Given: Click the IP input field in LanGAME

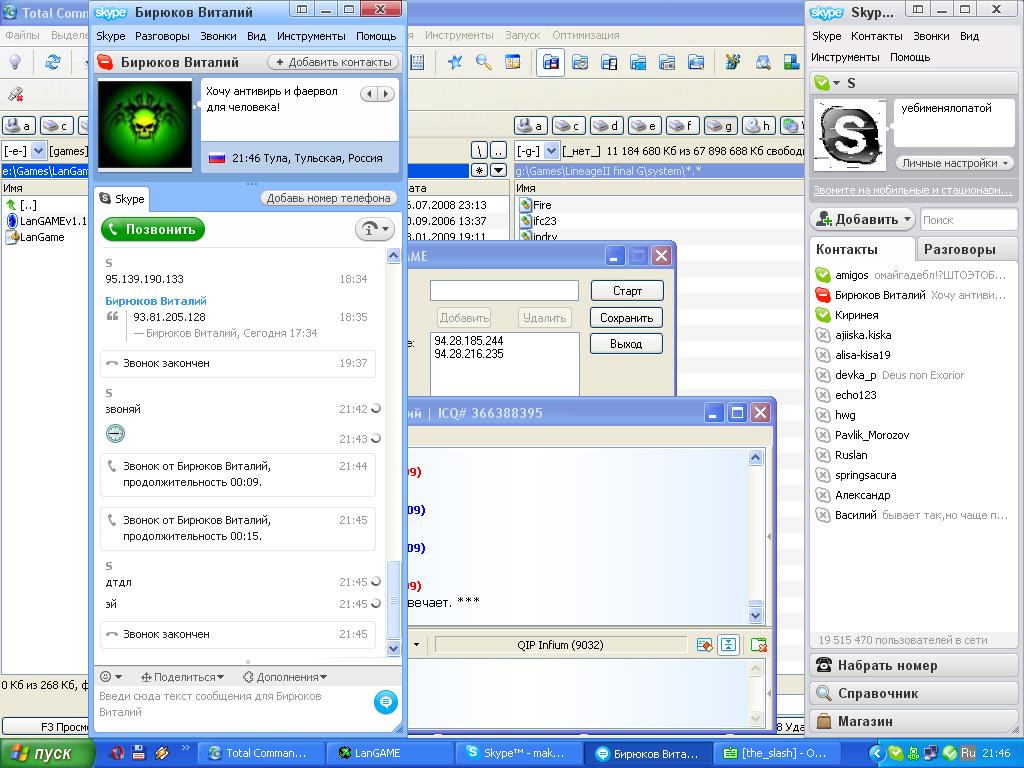Looking at the screenshot, I should pyautogui.click(x=504, y=291).
